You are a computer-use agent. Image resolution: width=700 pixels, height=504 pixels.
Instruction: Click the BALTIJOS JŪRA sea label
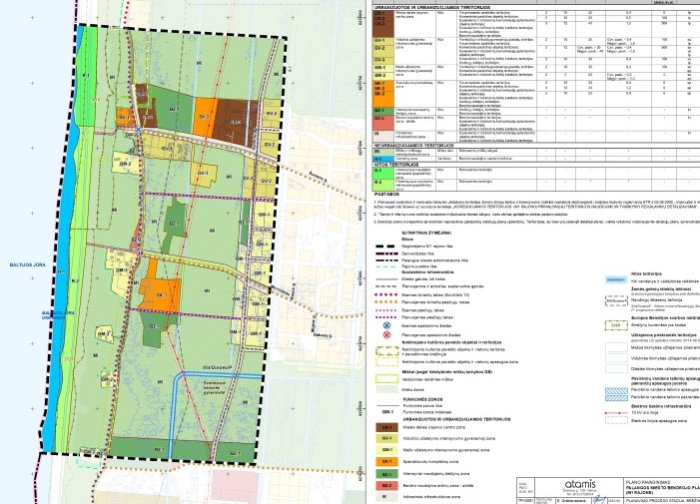click(x=28, y=265)
